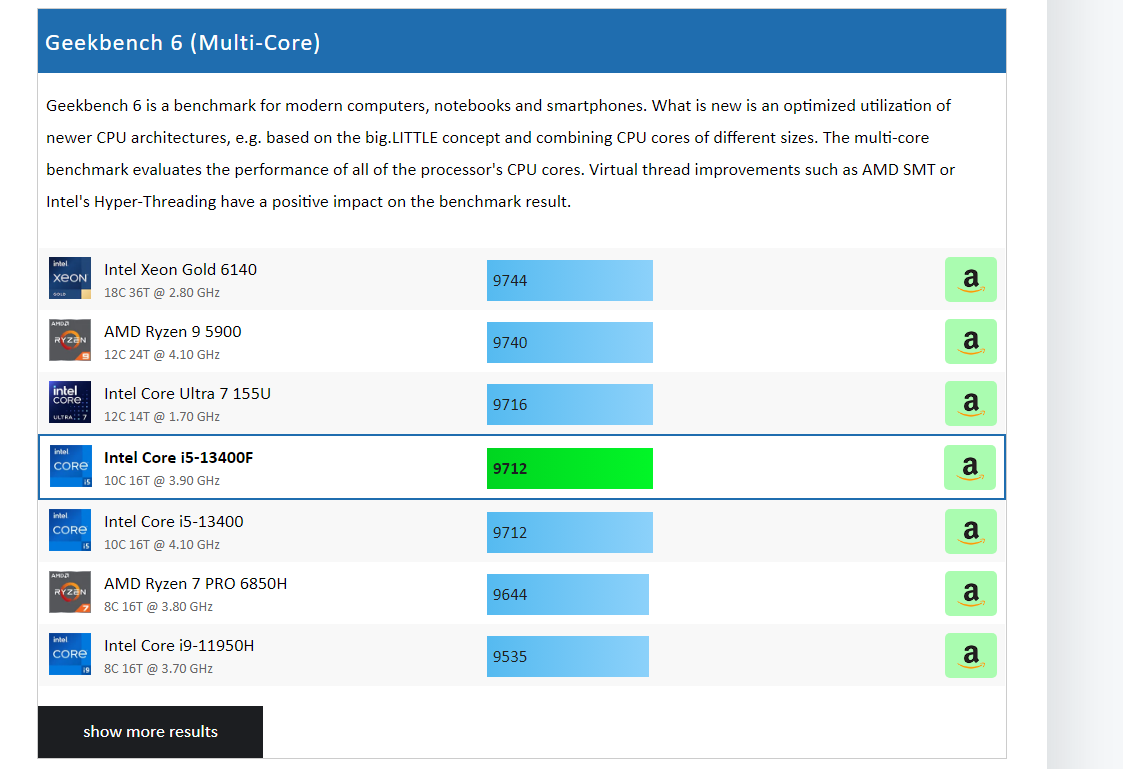Click Amazon icon for Intel Xeon Gold 6140
The image size is (1123, 769).
970,279
